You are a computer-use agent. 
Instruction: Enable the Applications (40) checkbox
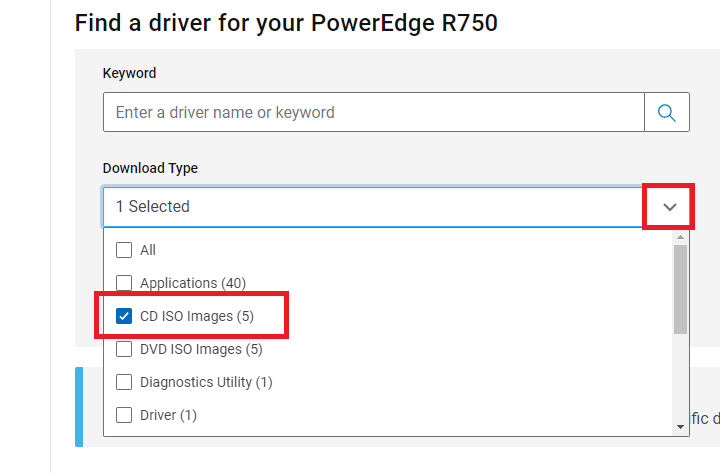click(x=124, y=283)
